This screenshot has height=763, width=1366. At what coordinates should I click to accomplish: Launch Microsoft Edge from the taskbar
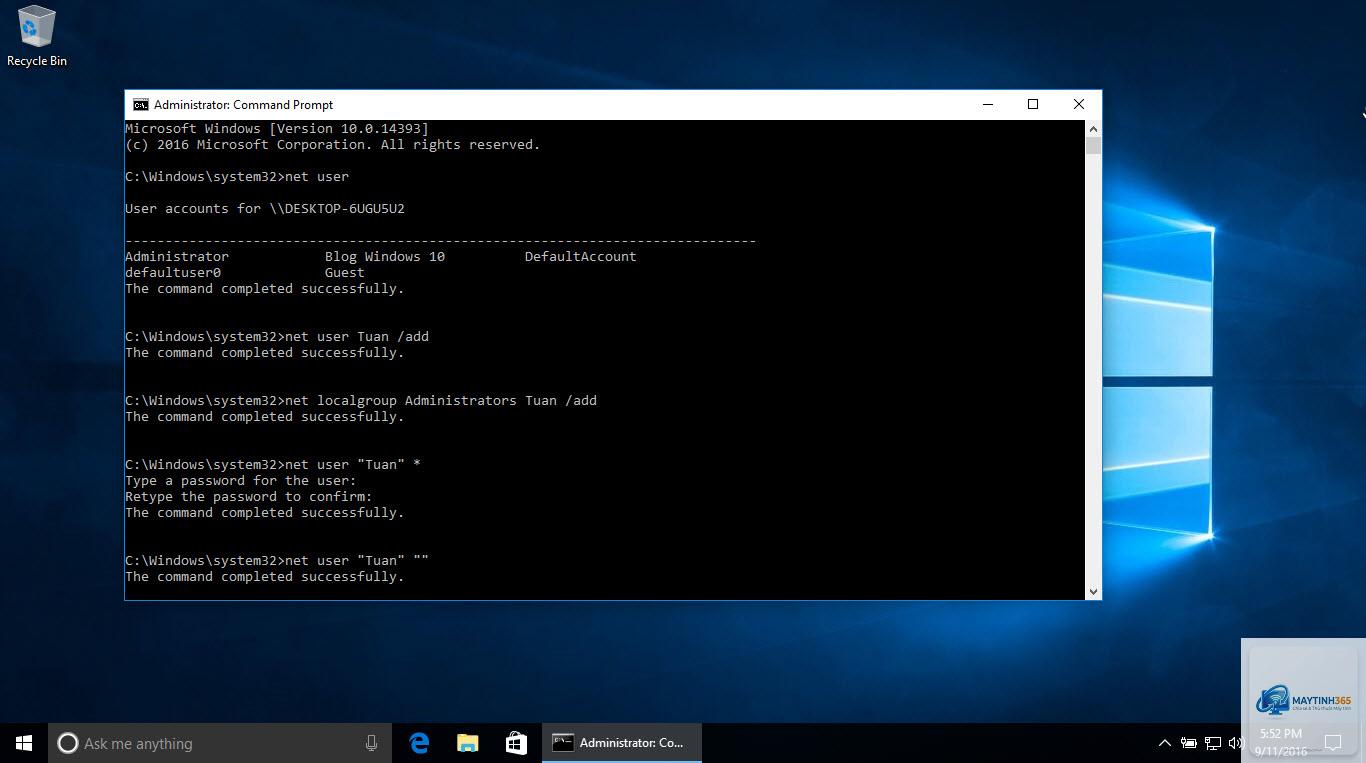(x=419, y=743)
